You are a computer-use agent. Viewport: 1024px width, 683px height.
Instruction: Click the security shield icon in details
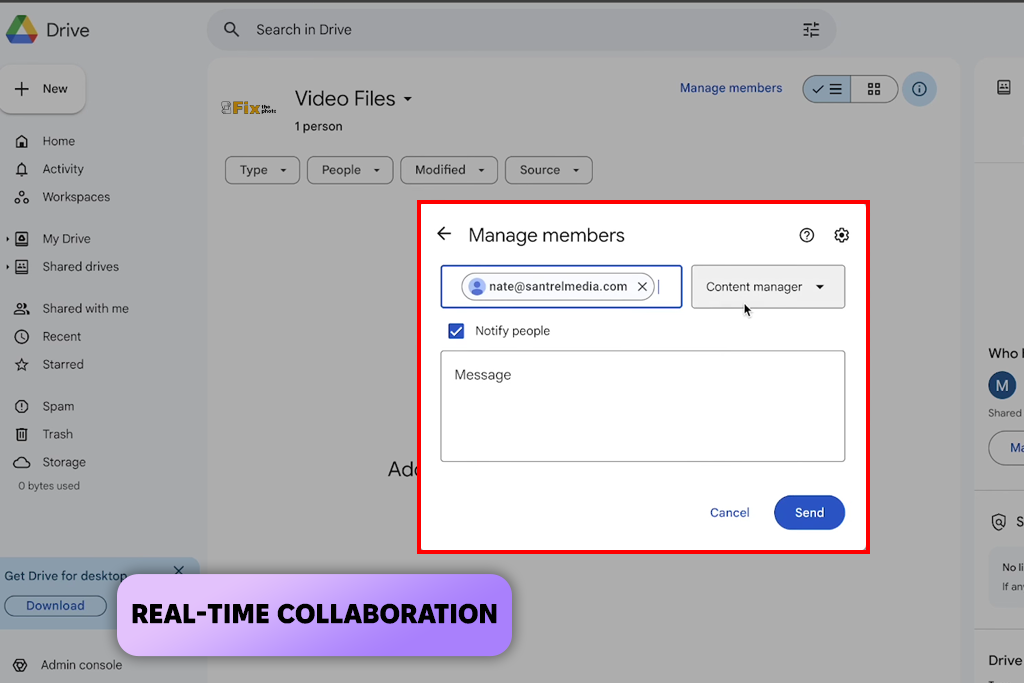999,522
